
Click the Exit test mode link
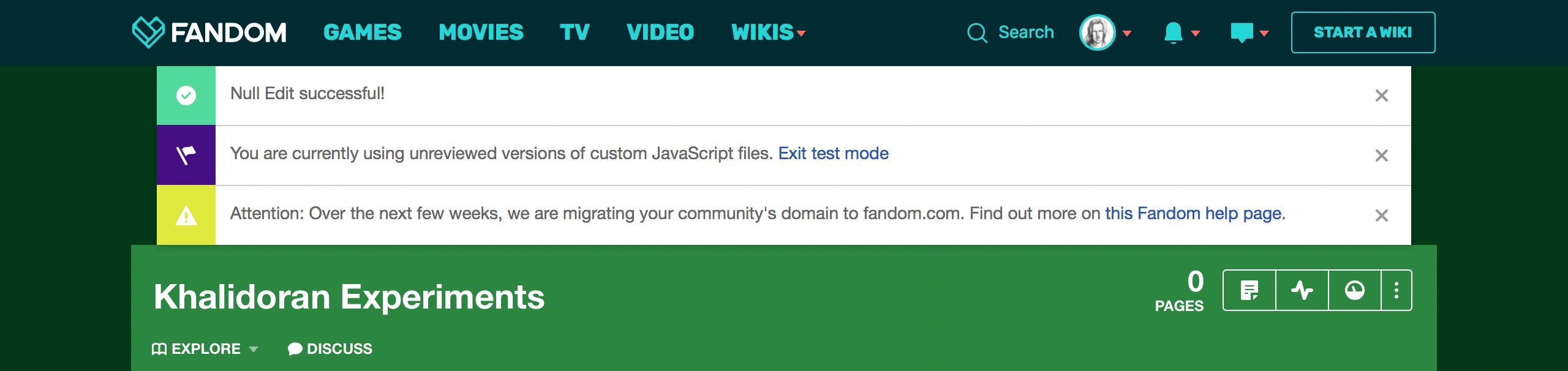click(x=833, y=154)
